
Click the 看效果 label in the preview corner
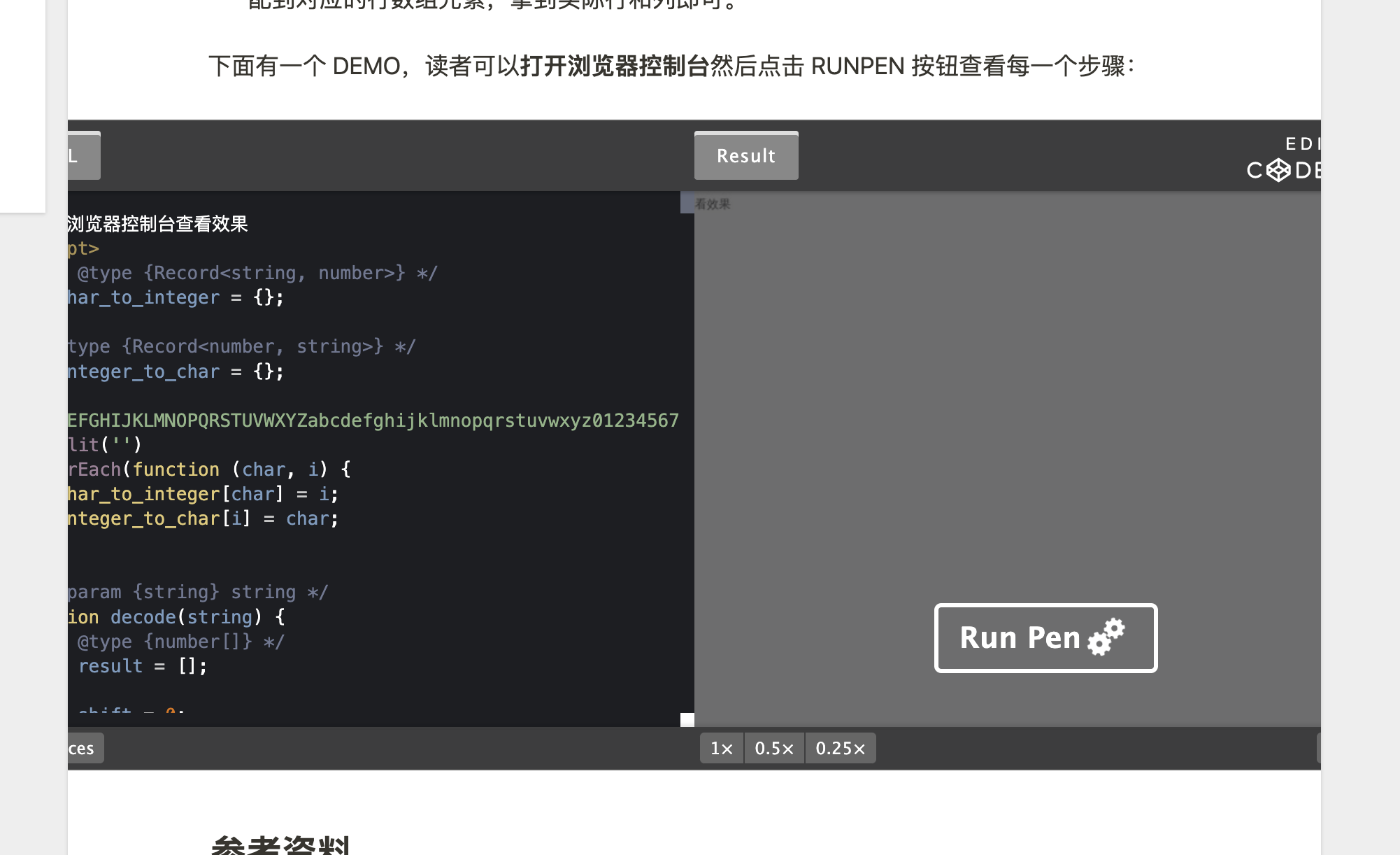(713, 204)
